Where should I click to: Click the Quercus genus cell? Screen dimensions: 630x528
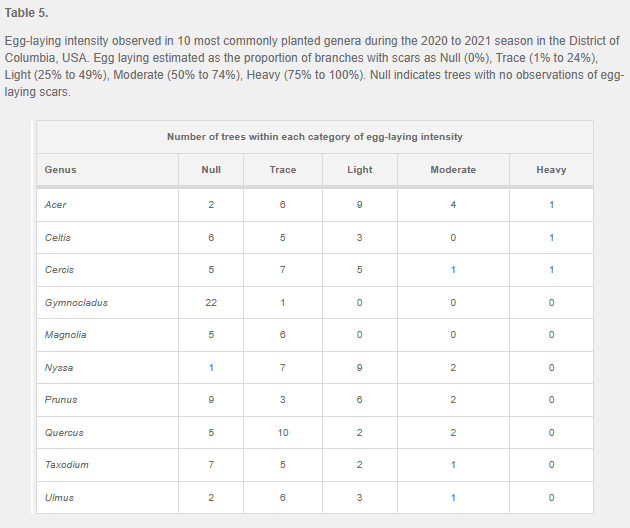pos(64,433)
